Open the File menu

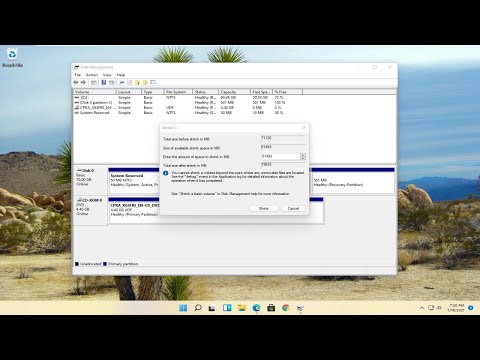[x=78, y=75]
